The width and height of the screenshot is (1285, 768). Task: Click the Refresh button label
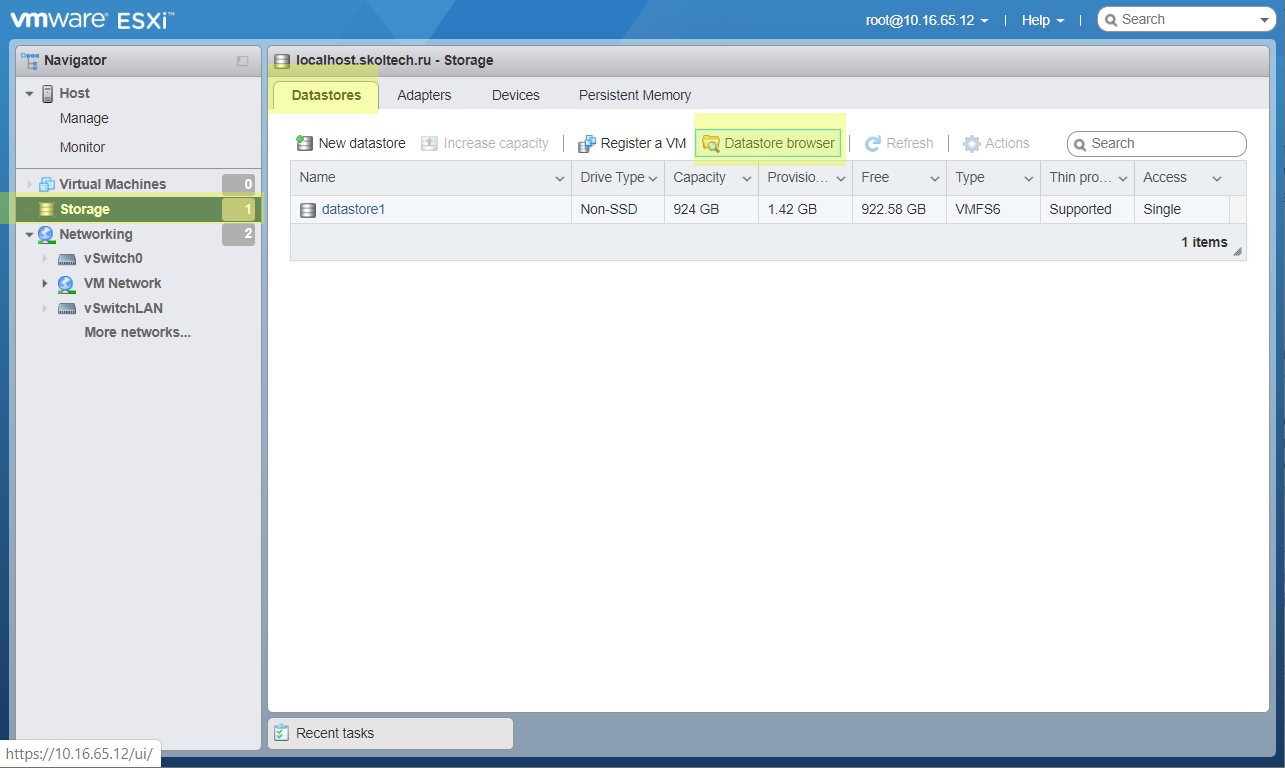pos(910,143)
